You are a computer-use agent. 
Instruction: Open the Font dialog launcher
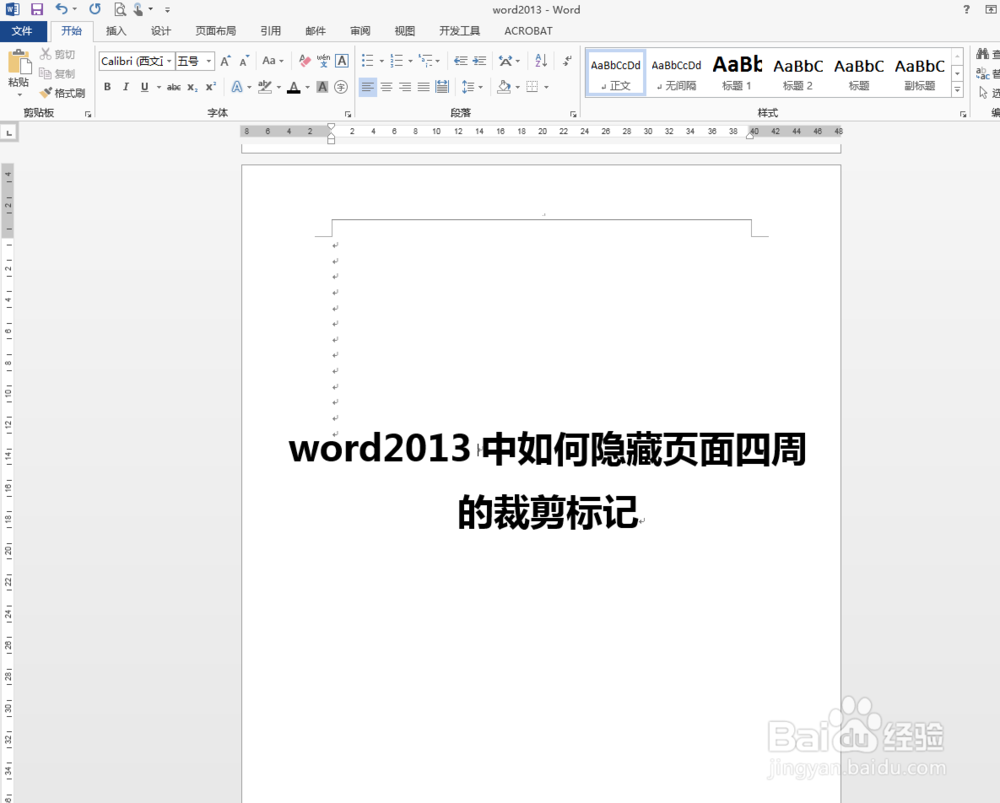[348, 114]
